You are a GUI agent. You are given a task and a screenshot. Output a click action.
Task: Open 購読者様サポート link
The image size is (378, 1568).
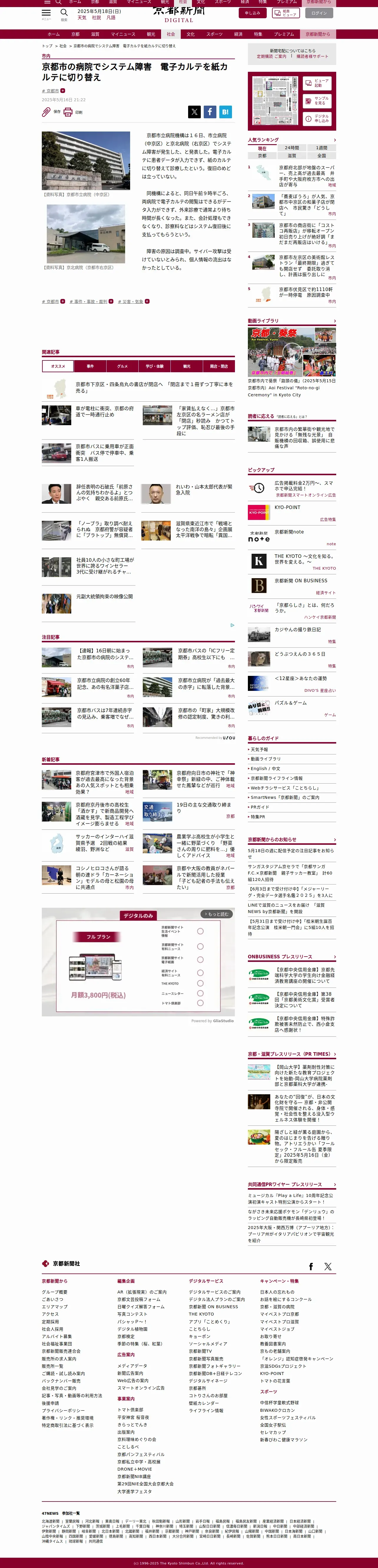(312, 56)
